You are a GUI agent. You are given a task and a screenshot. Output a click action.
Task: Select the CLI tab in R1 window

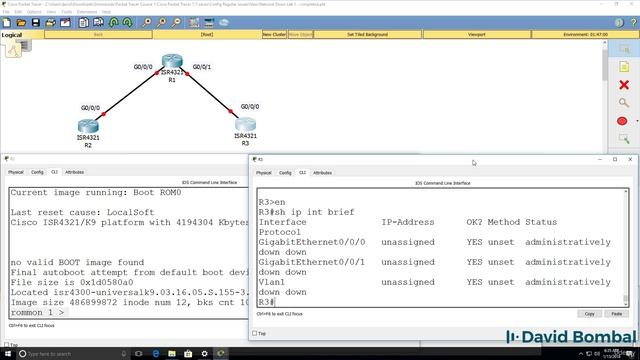54,172
